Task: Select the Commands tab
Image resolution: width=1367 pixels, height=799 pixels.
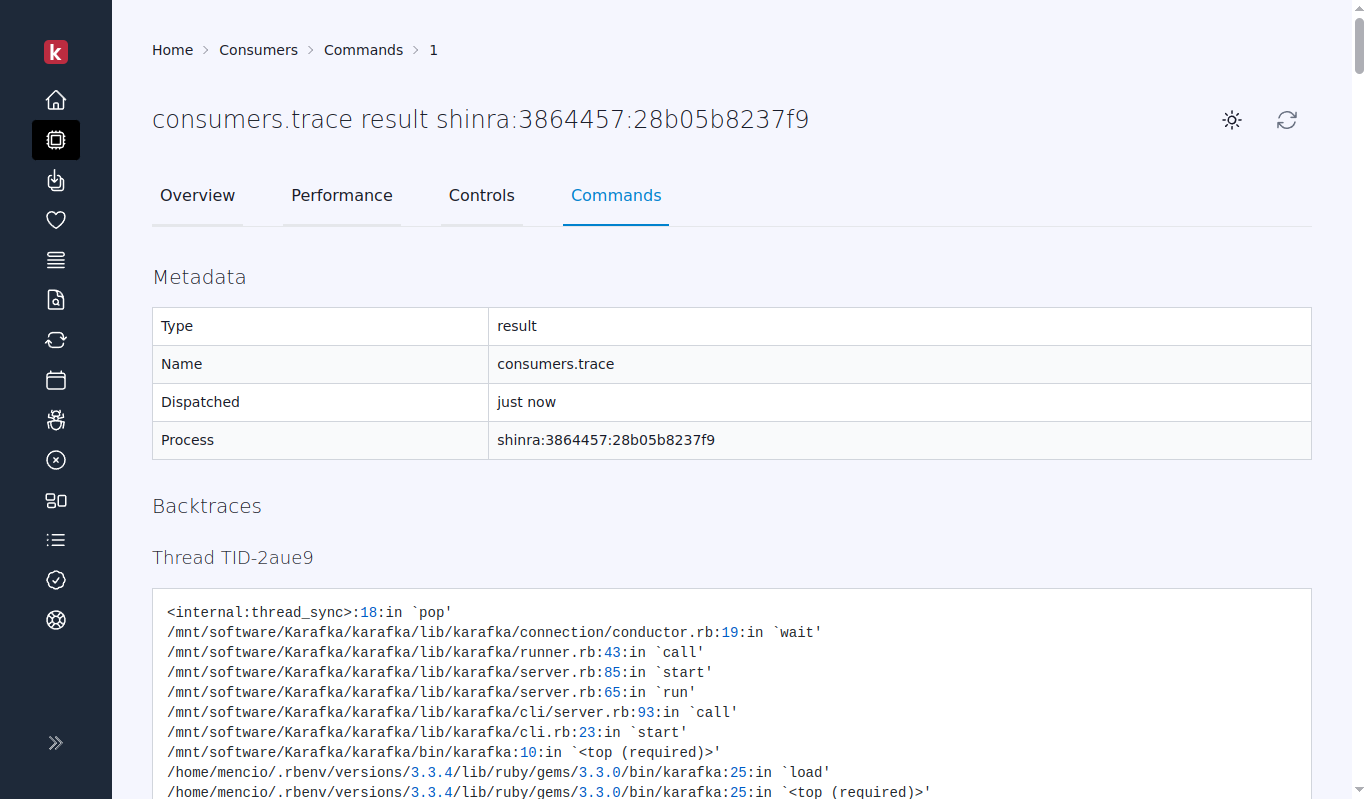Action: pyautogui.click(x=616, y=196)
